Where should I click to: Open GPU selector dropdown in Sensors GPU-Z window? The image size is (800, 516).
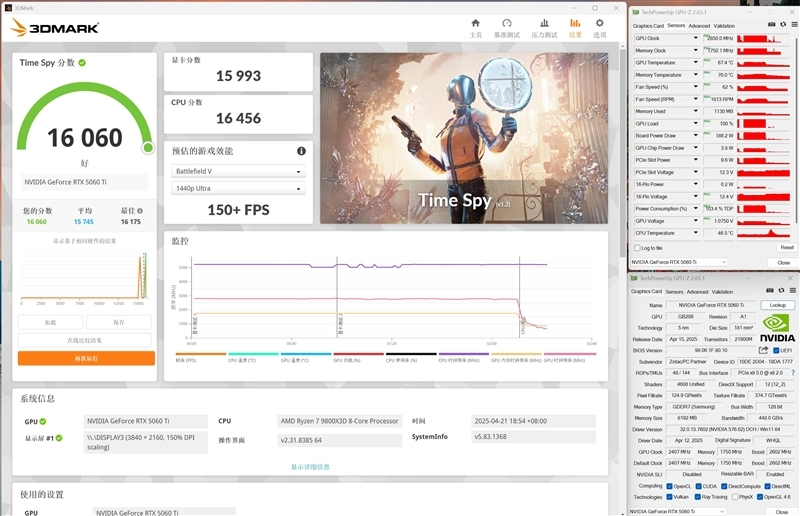coord(679,262)
